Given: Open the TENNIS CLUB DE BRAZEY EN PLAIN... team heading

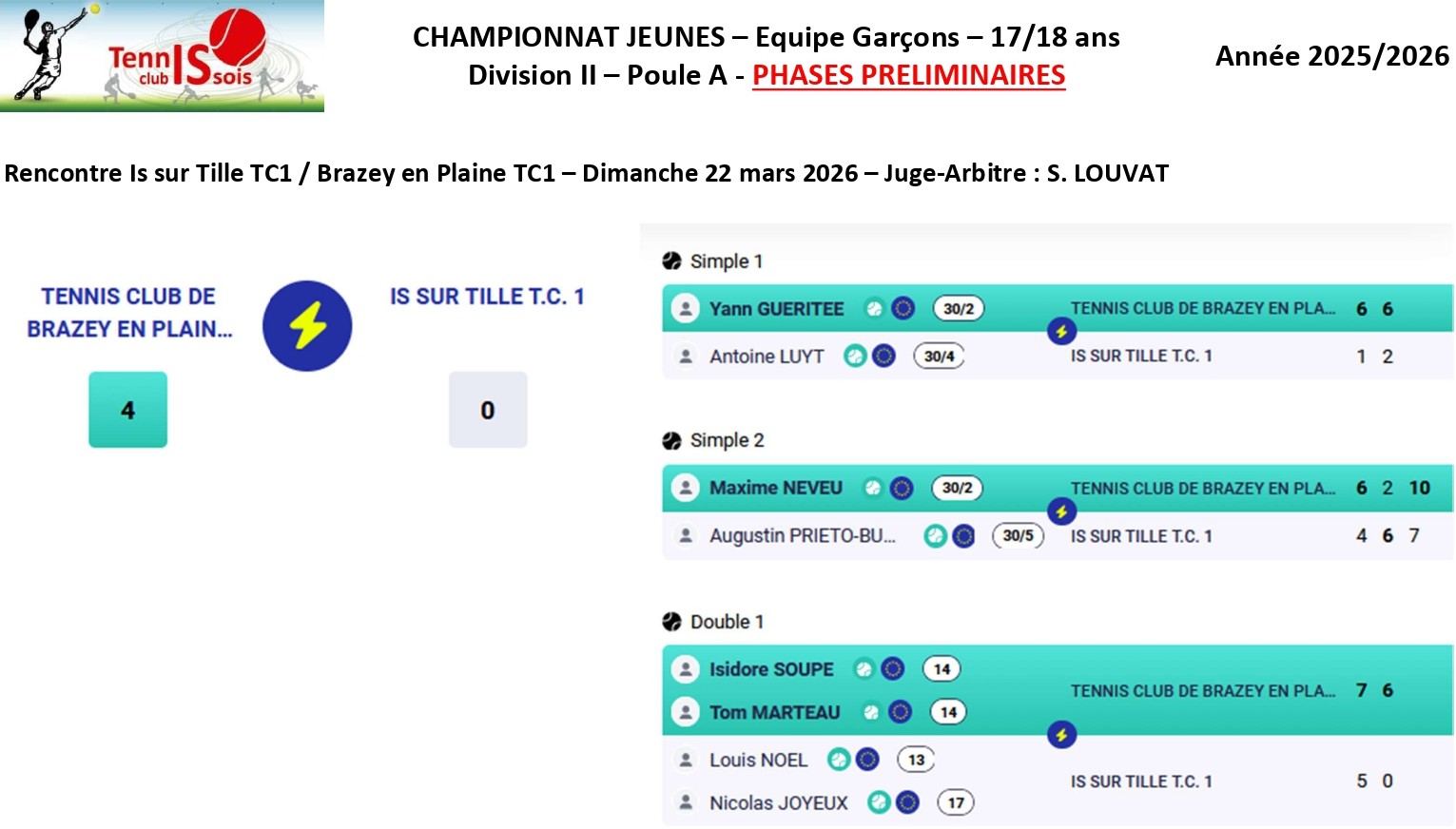Looking at the screenshot, I should 129,313.
